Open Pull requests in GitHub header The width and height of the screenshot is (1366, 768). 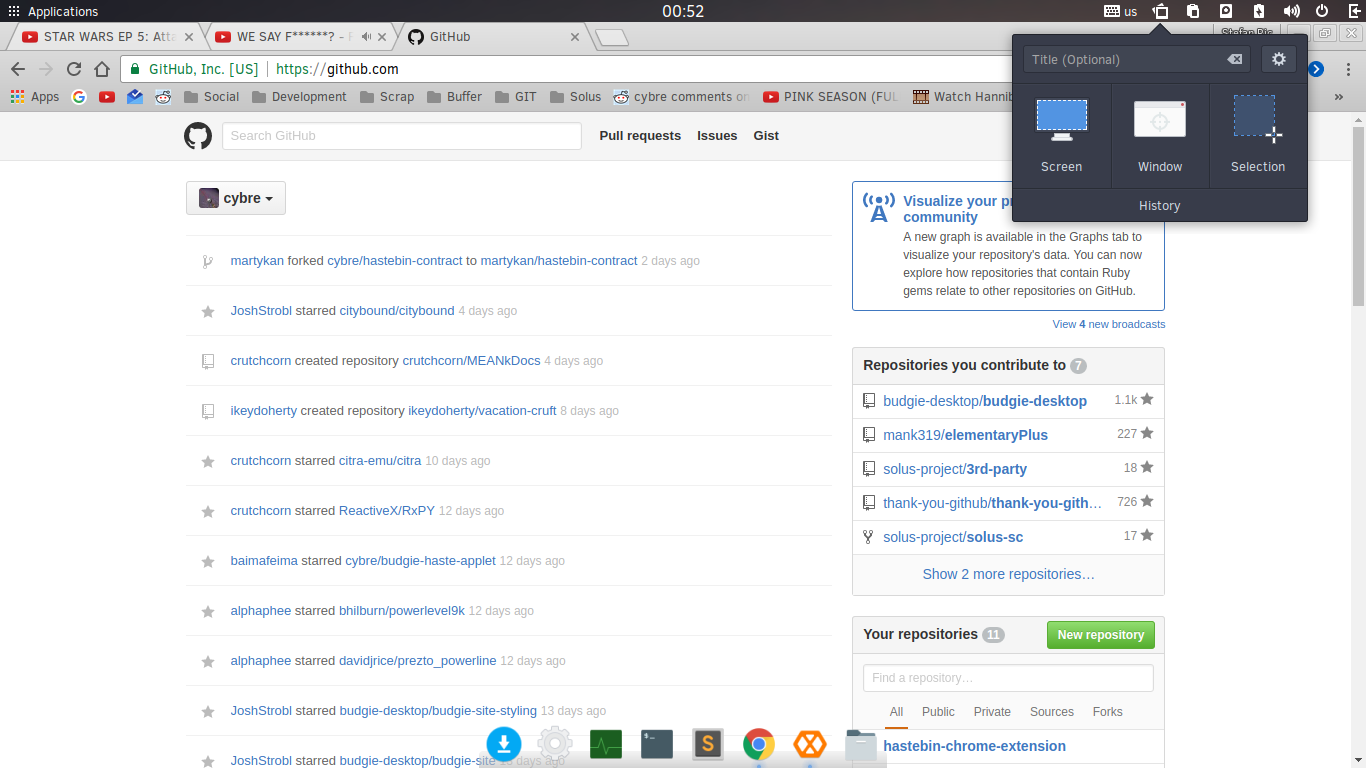point(640,136)
